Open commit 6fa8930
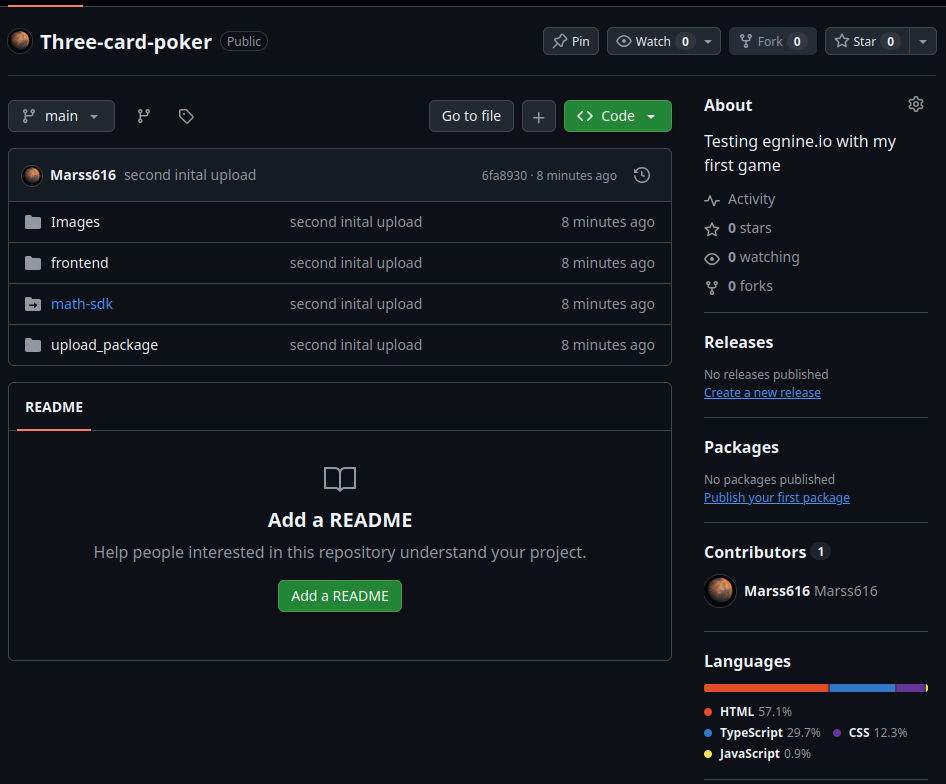 click(x=504, y=176)
